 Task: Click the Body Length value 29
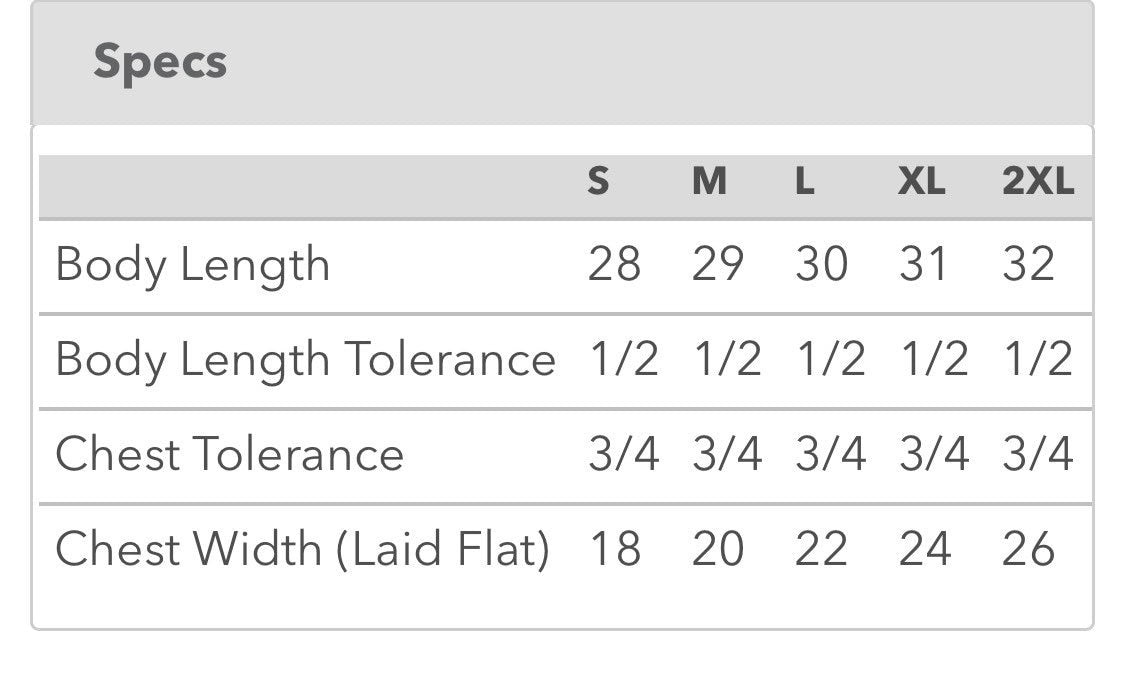[x=717, y=265]
